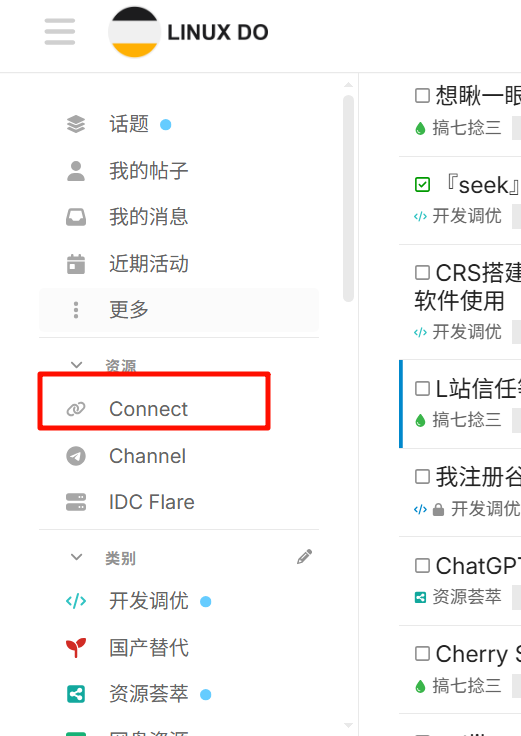Image resolution: width=521 pixels, height=736 pixels.
Task: Open the 我的消息 inbox icon
Action: click(x=76, y=217)
